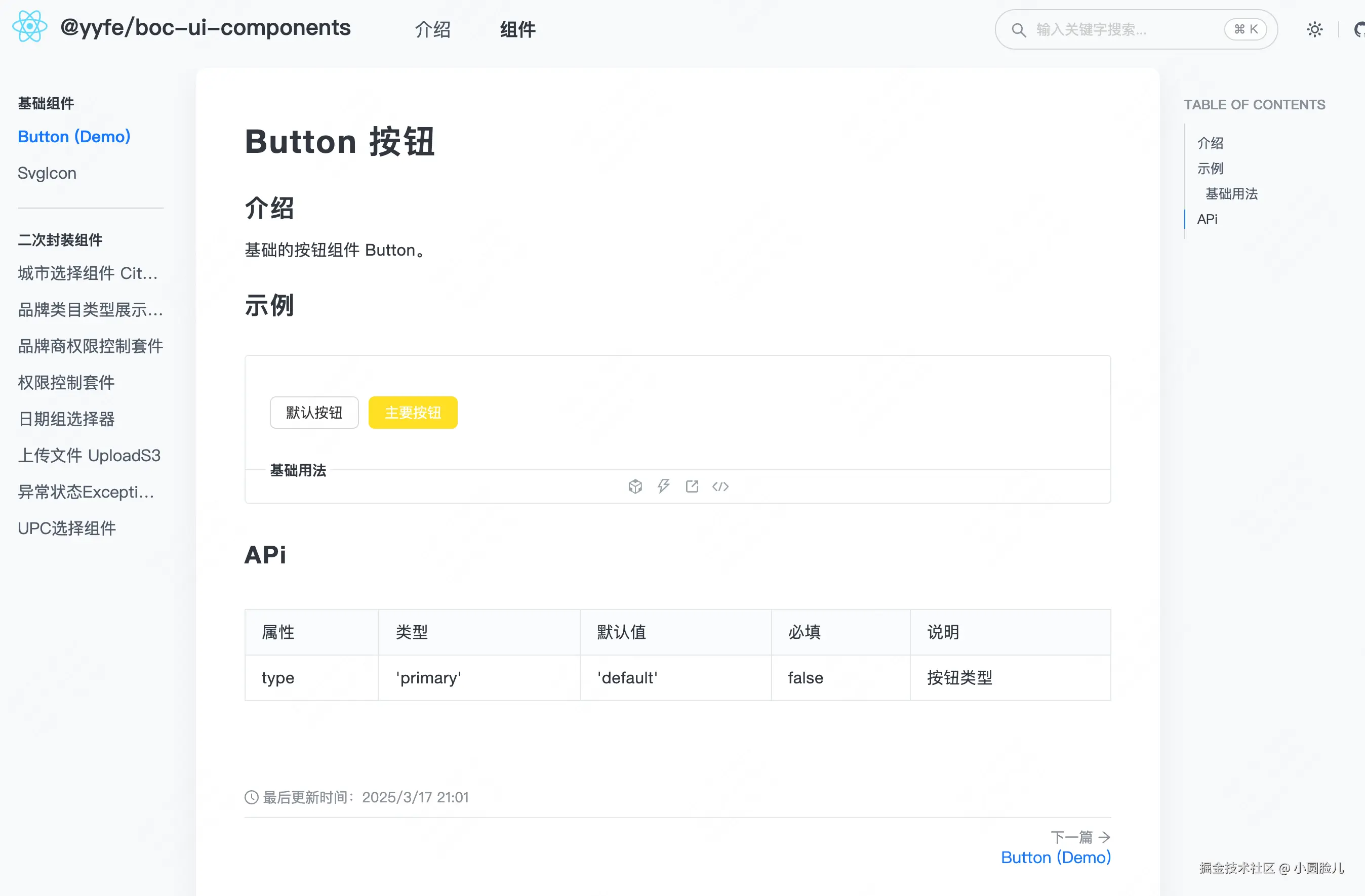This screenshot has width=1365, height=896.
Task: Go to next page Button (Demo) link
Action: tap(1055, 857)
